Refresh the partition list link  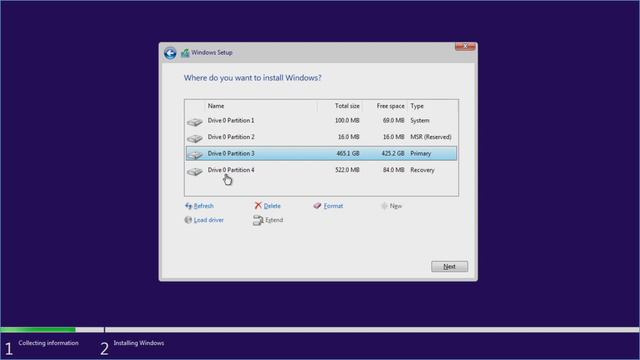[x=204, y=206]
